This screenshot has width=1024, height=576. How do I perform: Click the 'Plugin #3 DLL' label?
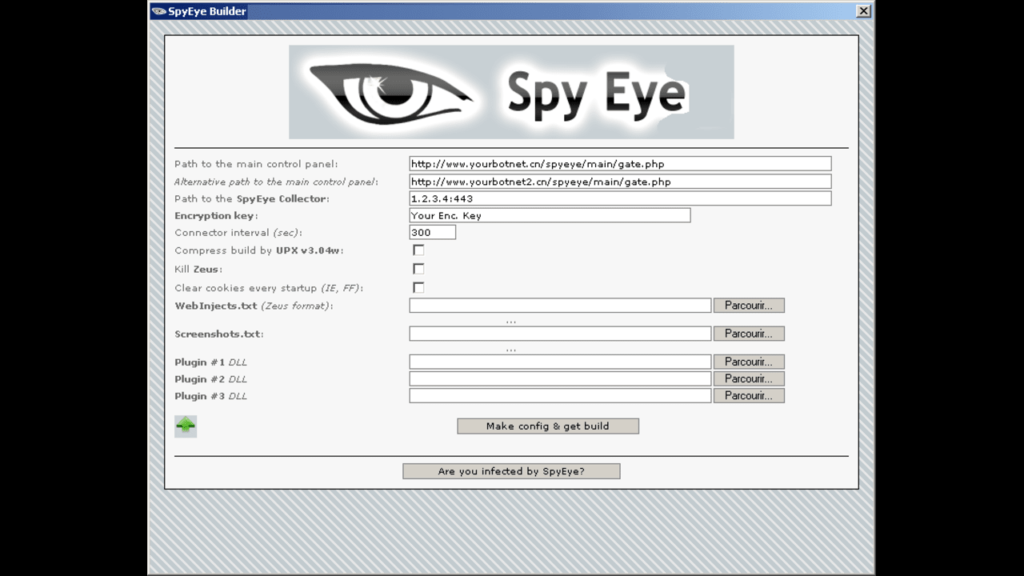click(x=210, y=396)
